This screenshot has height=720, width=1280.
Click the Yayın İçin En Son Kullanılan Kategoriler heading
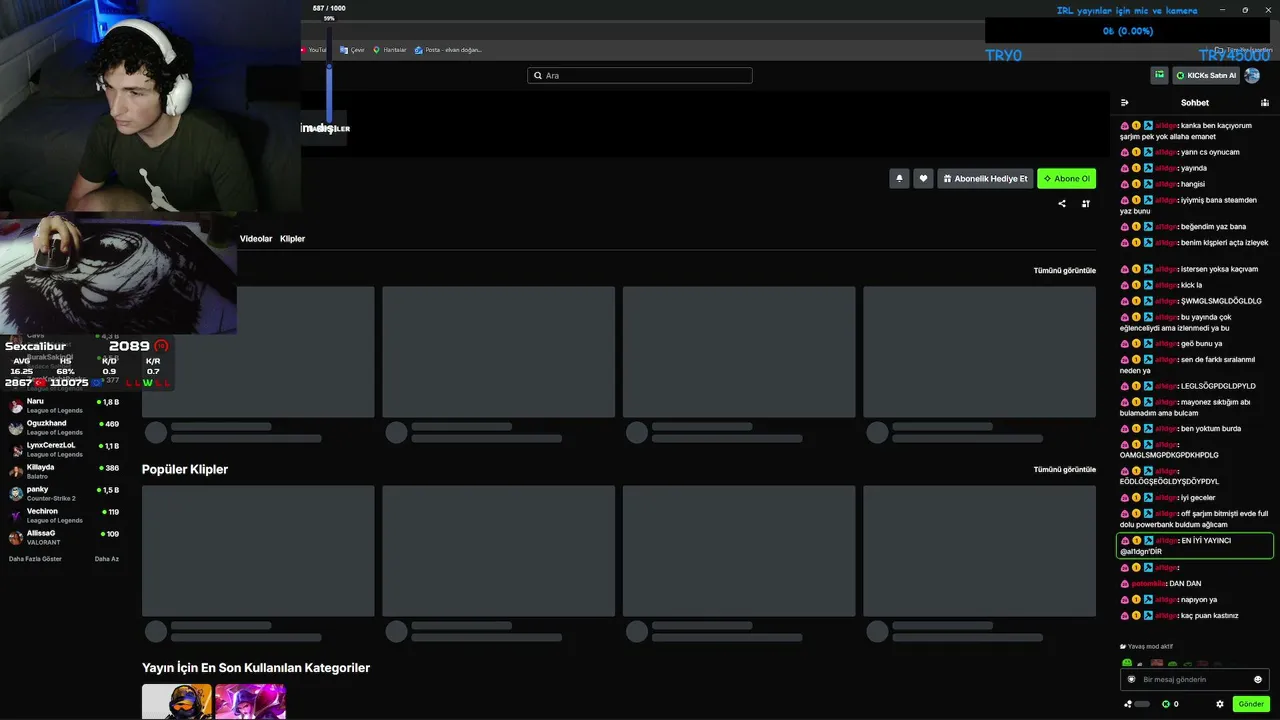pos(256,668)
